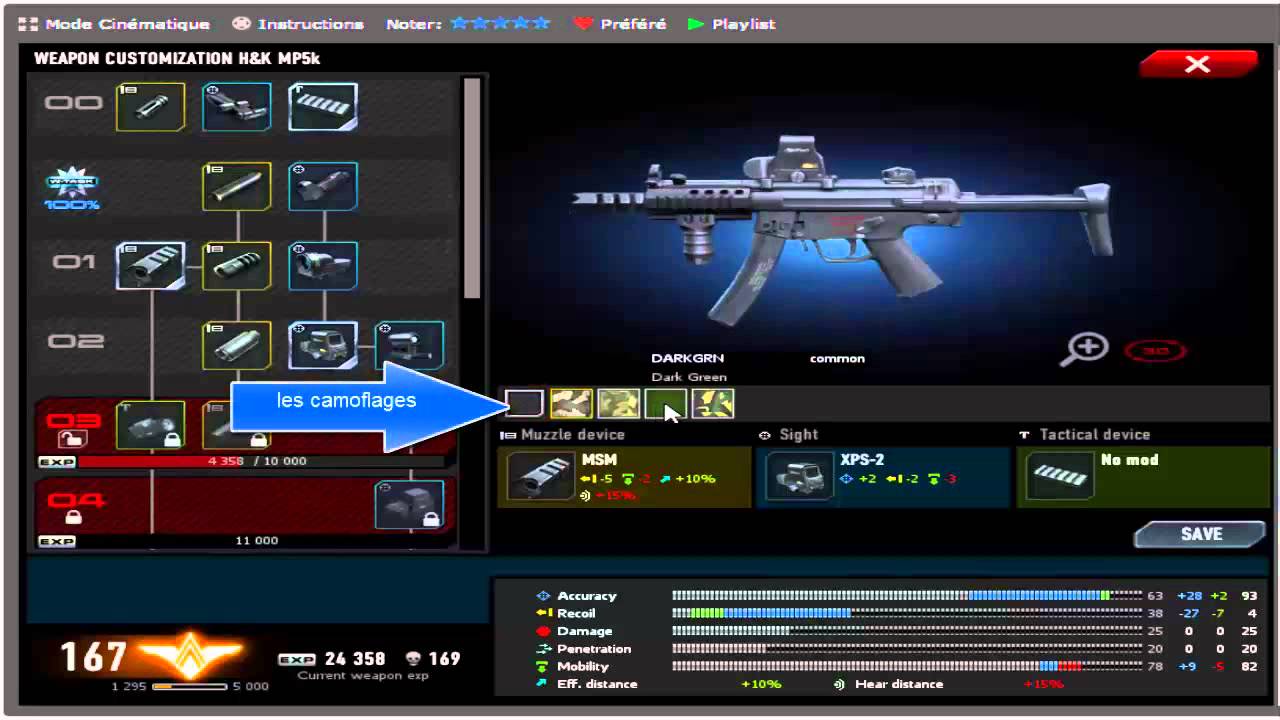Click the locked tactical device in row 03
This screenshot has width=1280, height=720.
(151, 425)
